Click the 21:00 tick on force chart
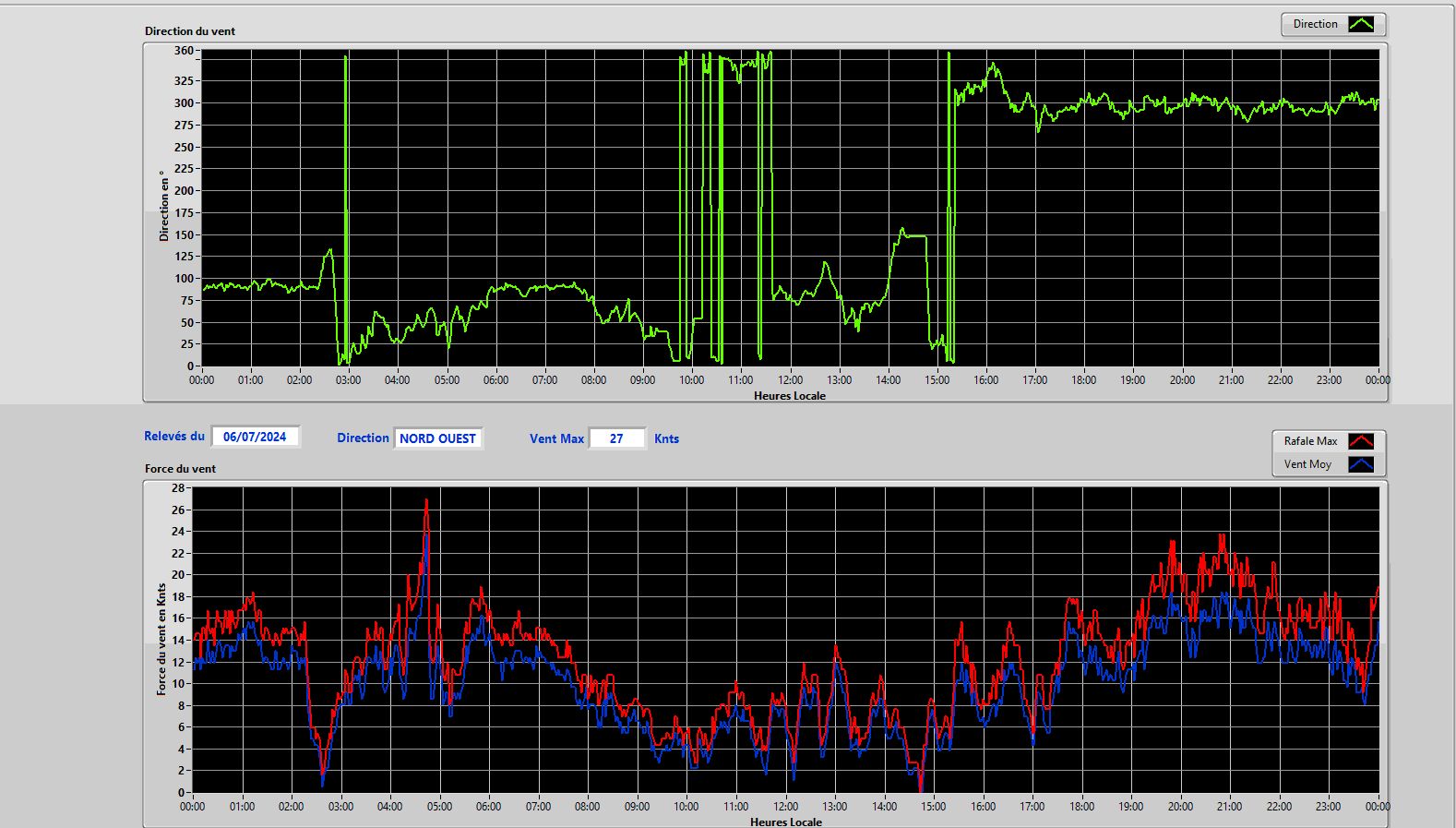Screen dimensions: 1456x828 point(1229,807)
